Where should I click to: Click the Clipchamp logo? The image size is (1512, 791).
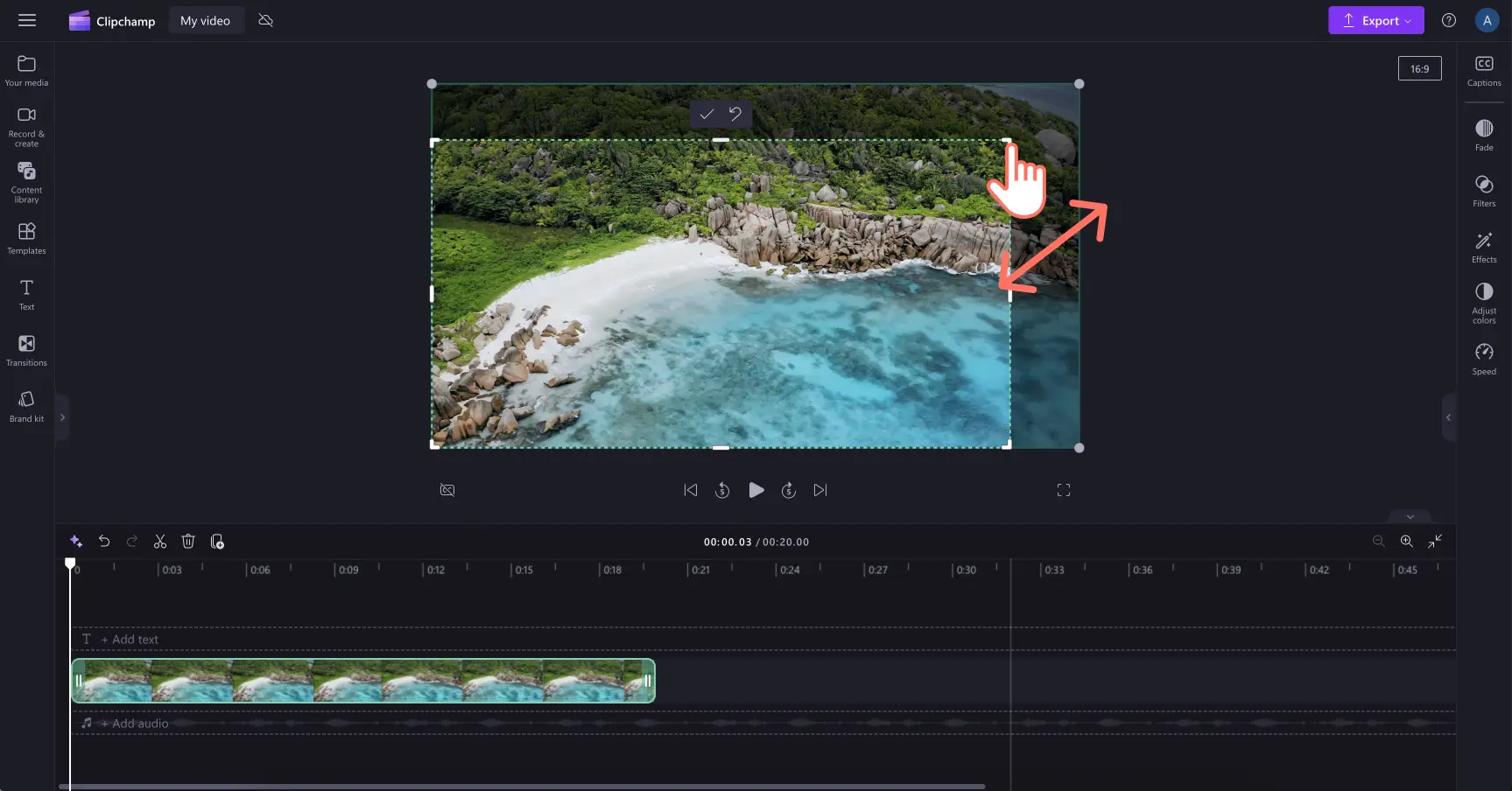112,21
